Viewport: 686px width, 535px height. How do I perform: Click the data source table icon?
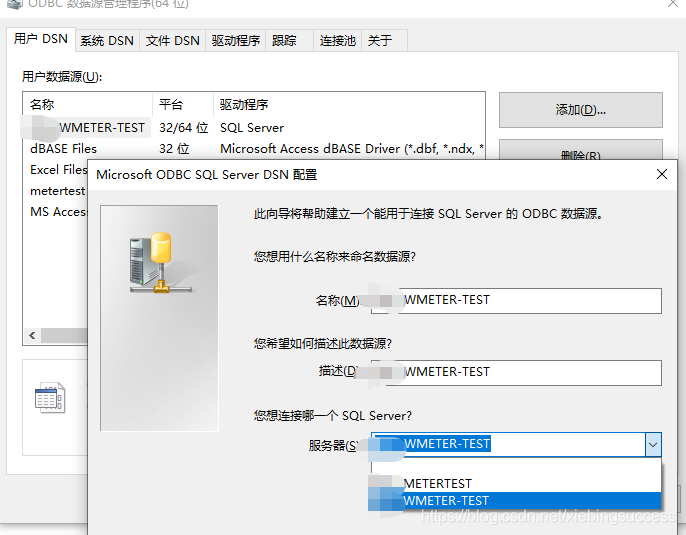tap(50, 398)
